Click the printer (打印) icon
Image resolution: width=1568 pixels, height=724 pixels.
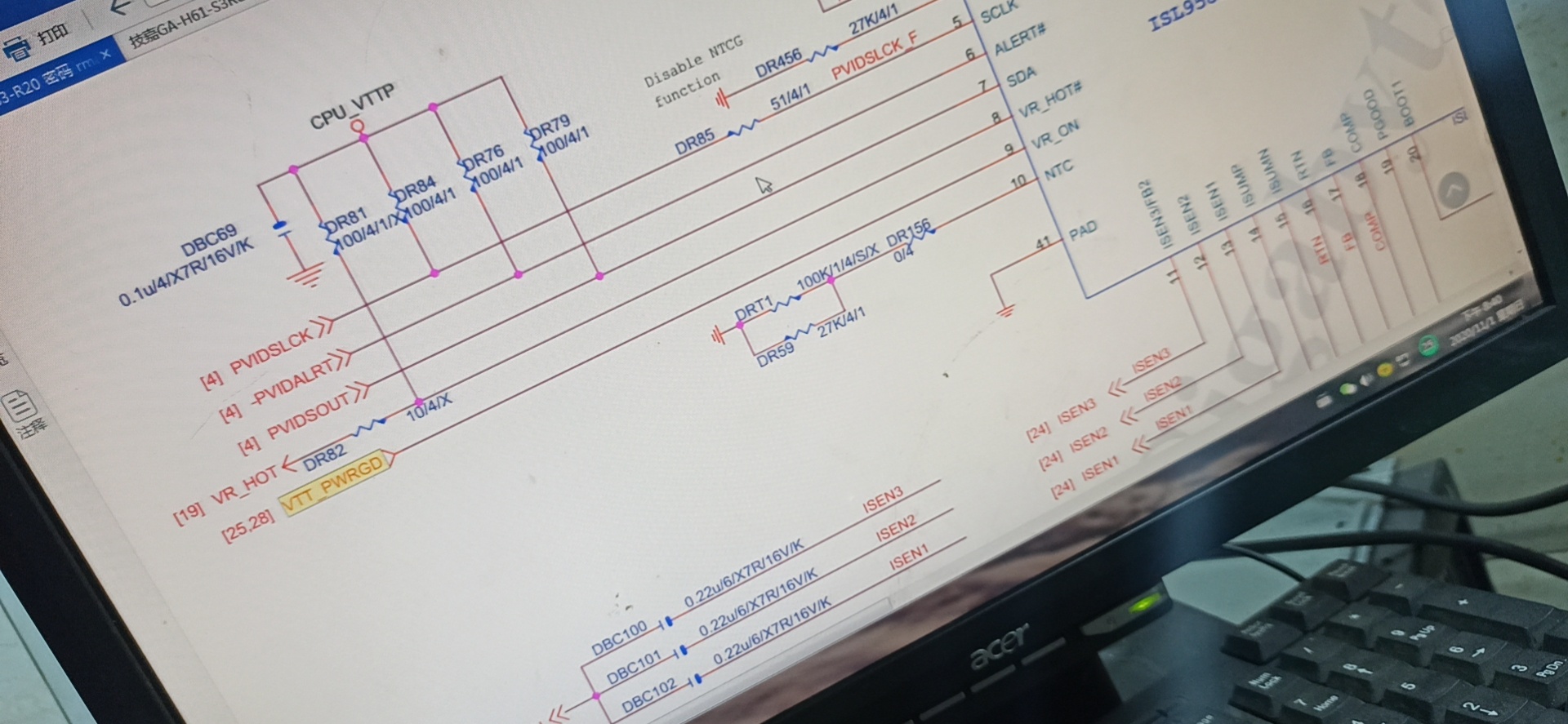(x=18, y=49)
